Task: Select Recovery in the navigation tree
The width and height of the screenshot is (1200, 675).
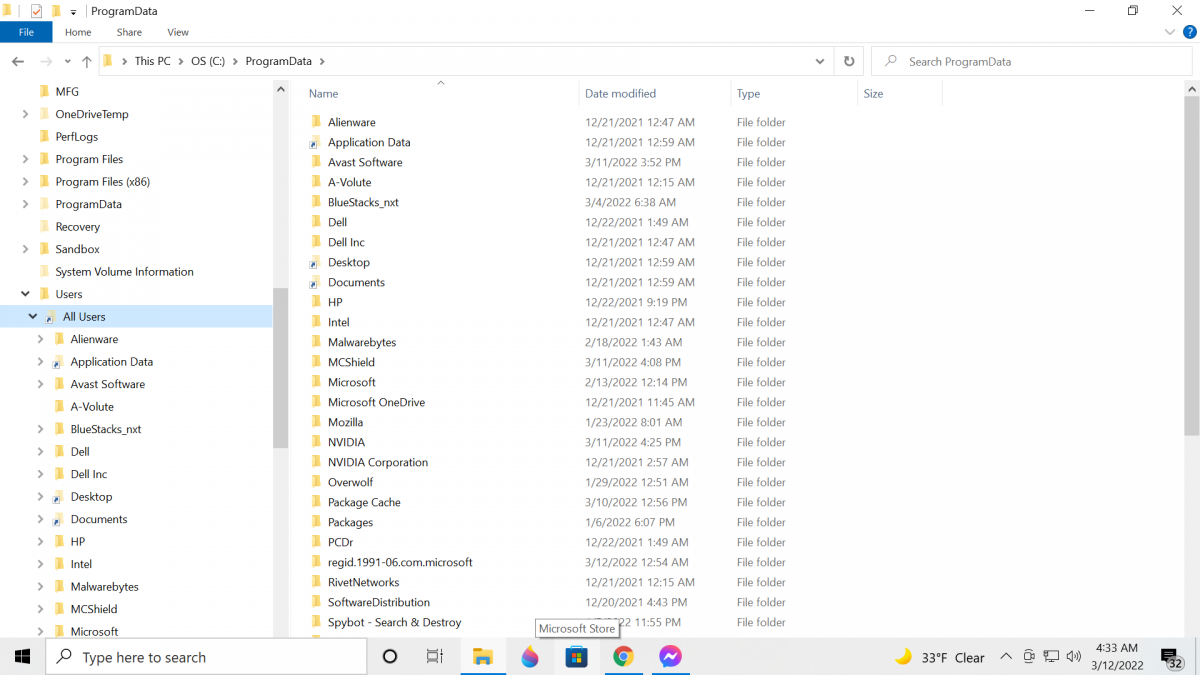Action: pos(78,227)
